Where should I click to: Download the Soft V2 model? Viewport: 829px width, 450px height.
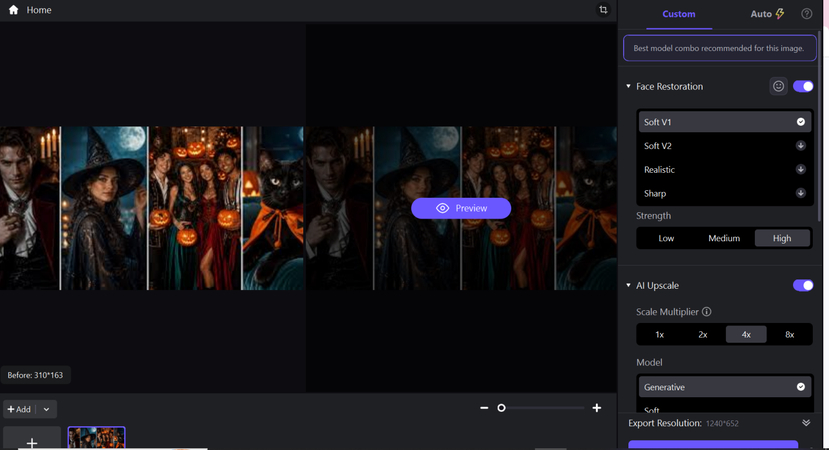(x=800, y=145)
